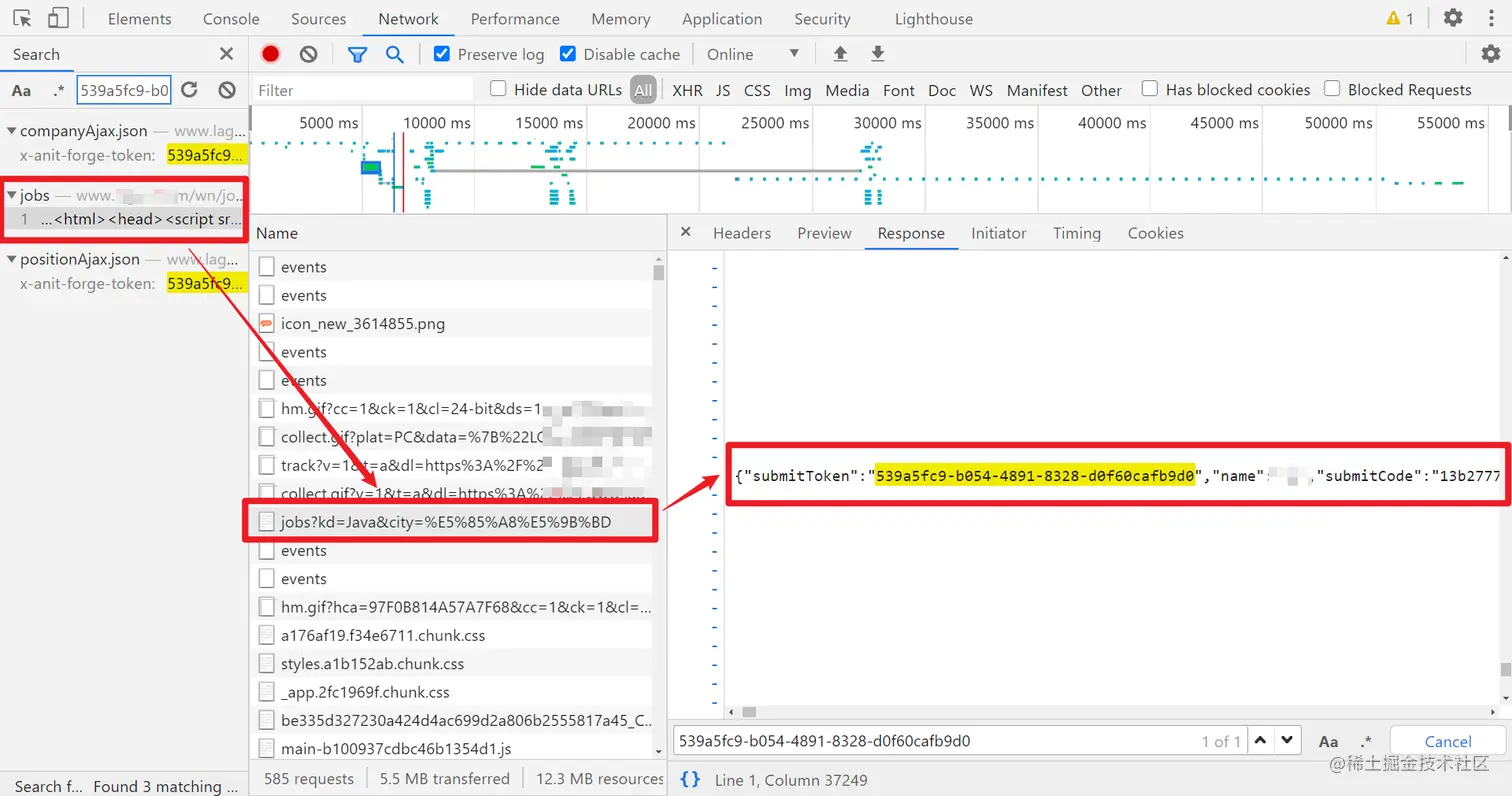1512x796 pixels.
Task: Check Blocked Requests filter
Action: pyautogui.click(x=1332, y=89)
